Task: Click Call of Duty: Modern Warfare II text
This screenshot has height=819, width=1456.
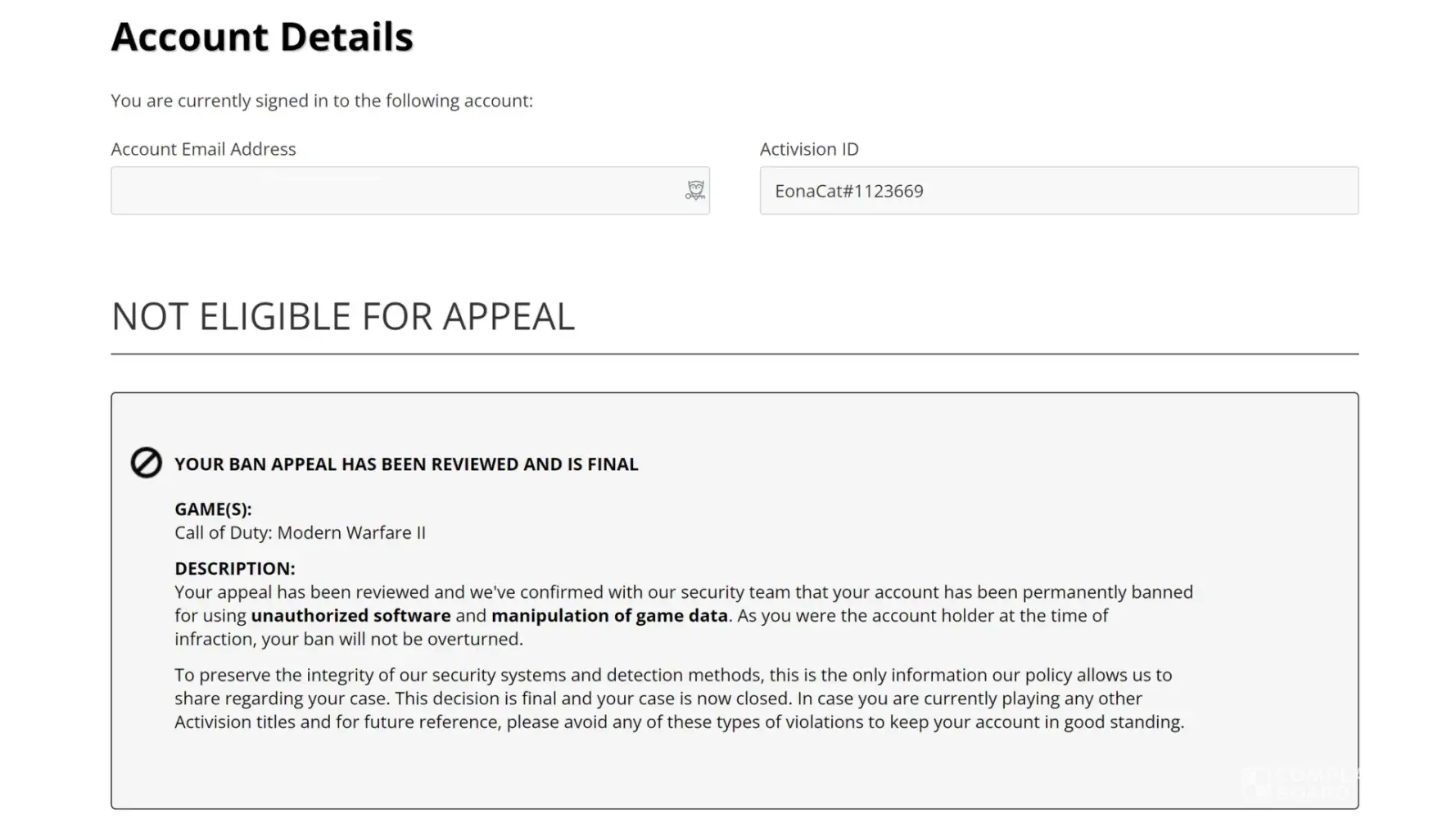Action: tap(300, 533)
